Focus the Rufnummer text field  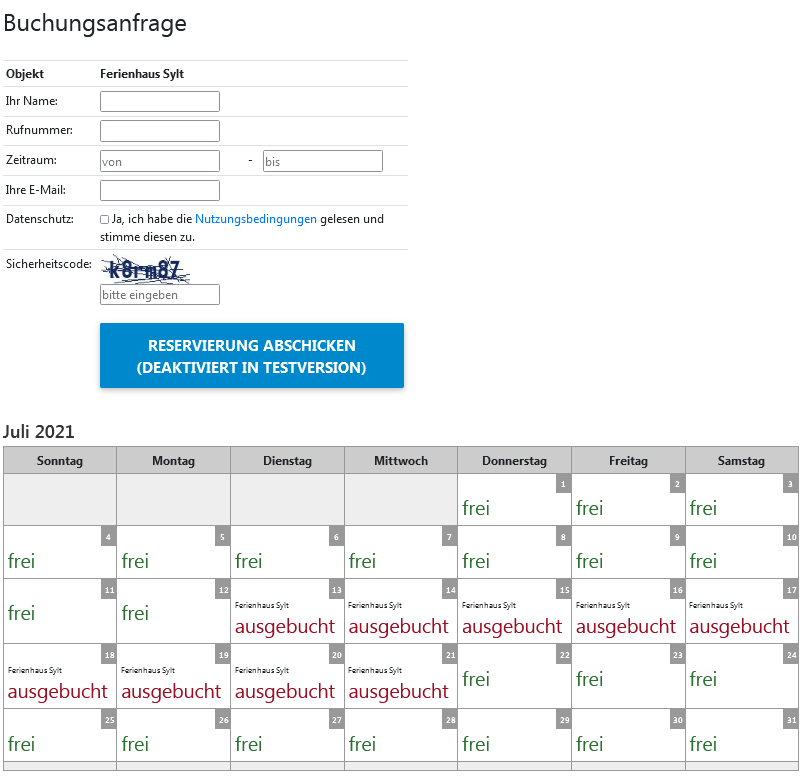click(x=160, y=131)
